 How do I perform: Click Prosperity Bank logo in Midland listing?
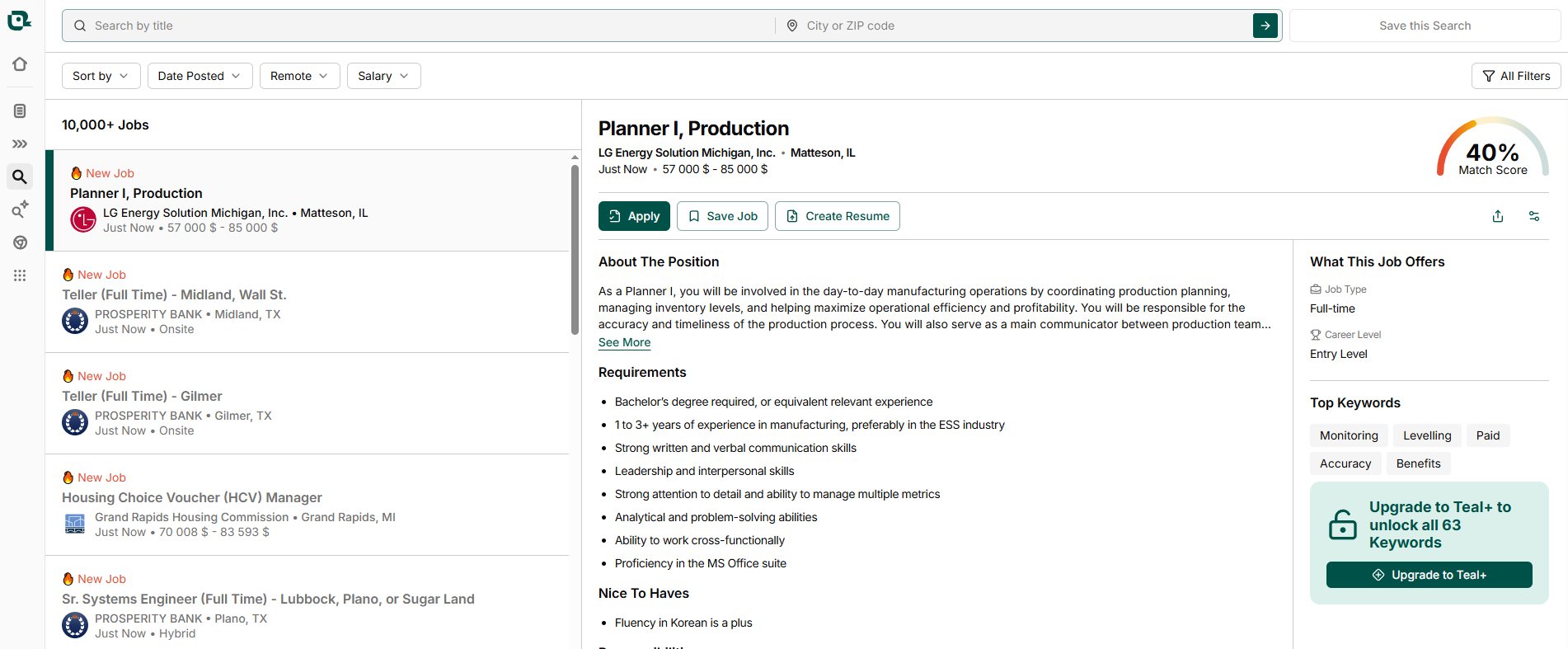point(75,321)
